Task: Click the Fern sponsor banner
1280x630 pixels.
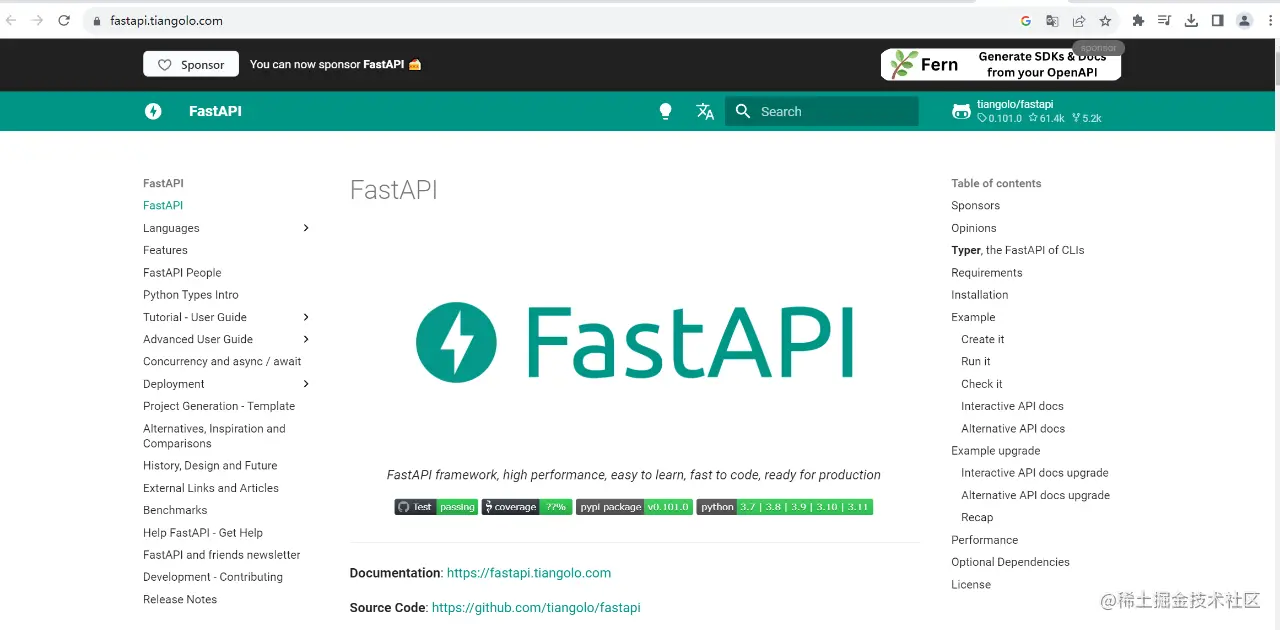Action: [1001, 64]
